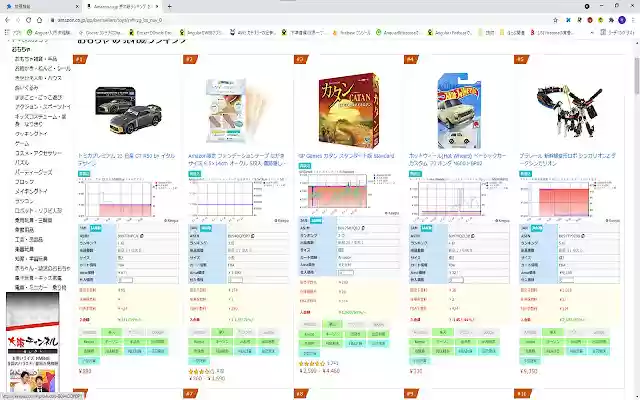Click the Keepa price graph in Catan card
This screenshot has width=640, height=400.
[348, 192]
